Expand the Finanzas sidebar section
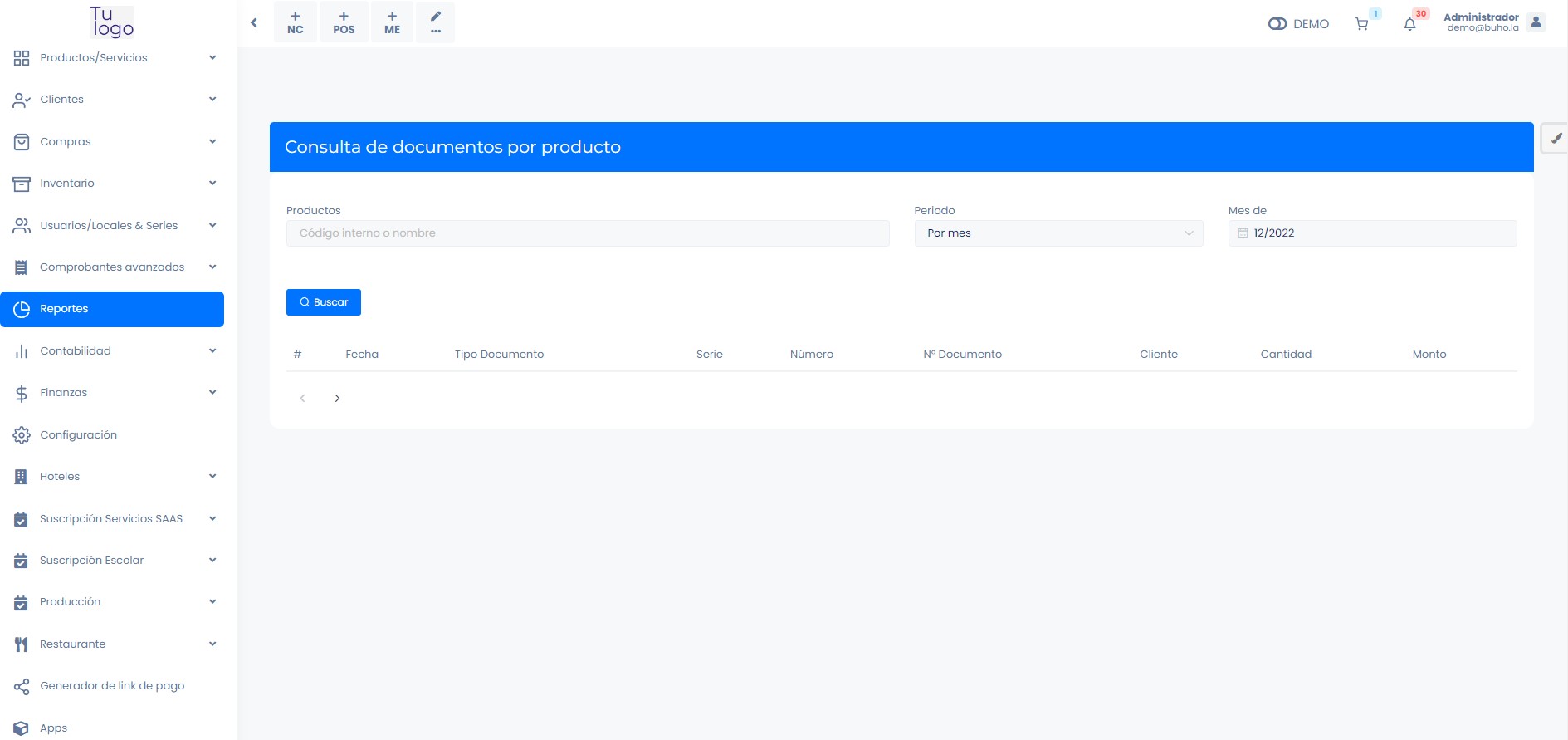The image size is (1568, 740). point(112,393)
